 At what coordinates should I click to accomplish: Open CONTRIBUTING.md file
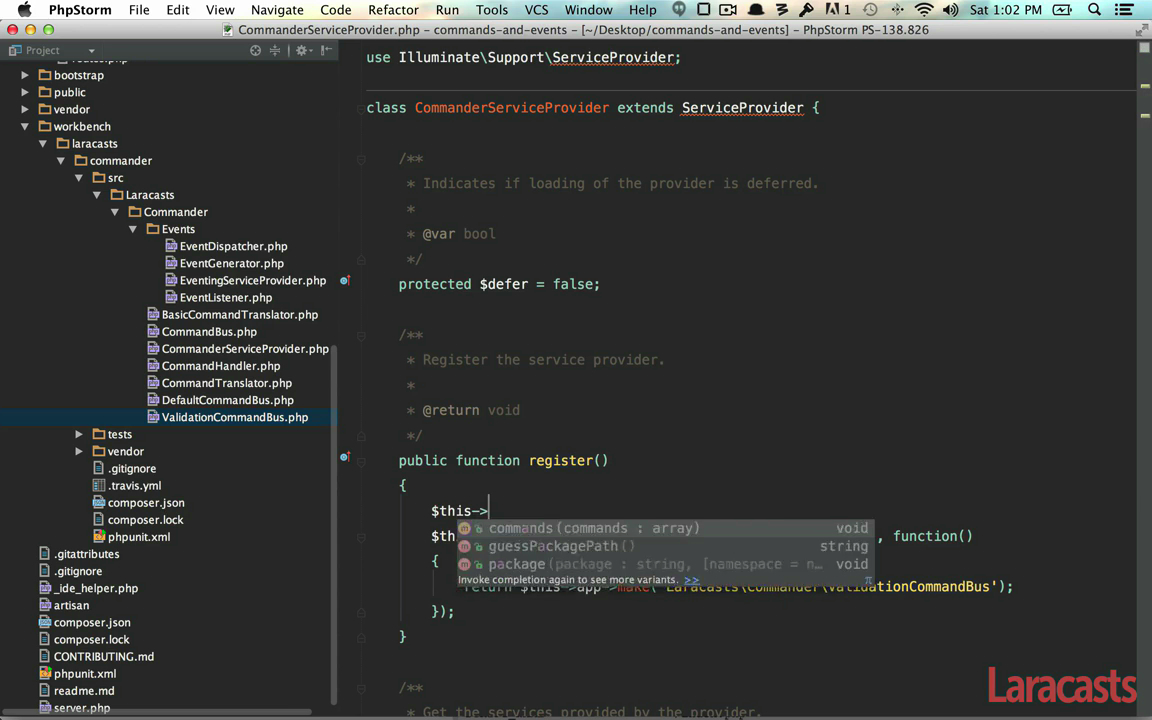104,656
